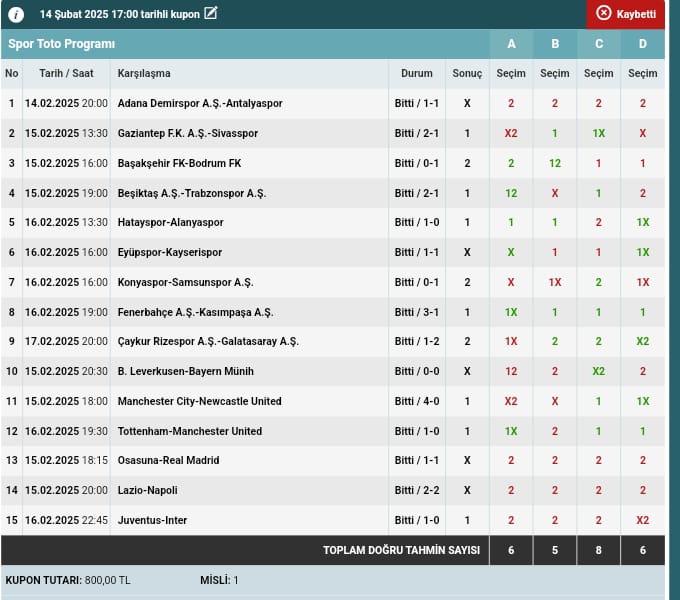680x600 pixels.
Task: Select the column A header tab
Action: pos(511,44)
